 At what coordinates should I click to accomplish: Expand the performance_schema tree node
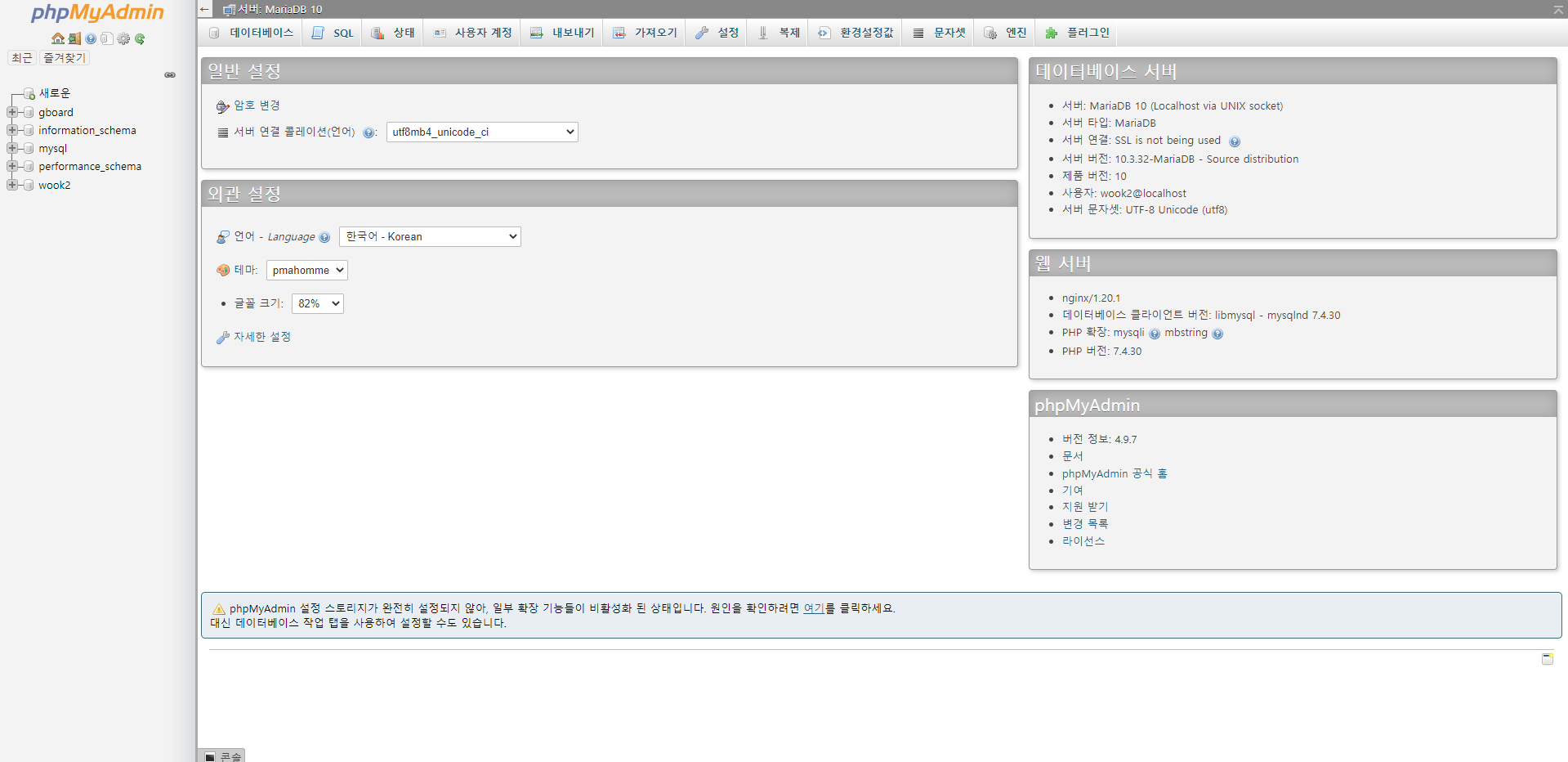click(12, 166)
